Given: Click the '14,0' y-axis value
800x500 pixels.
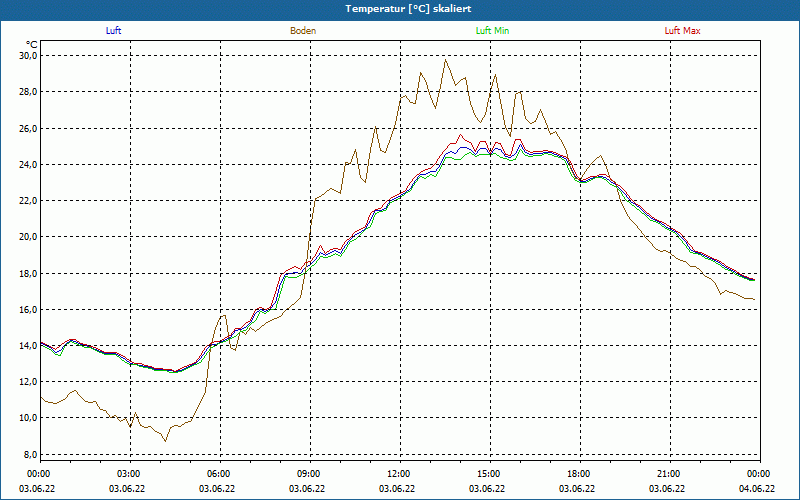Looking at the screenshot, I should point(29,346).
